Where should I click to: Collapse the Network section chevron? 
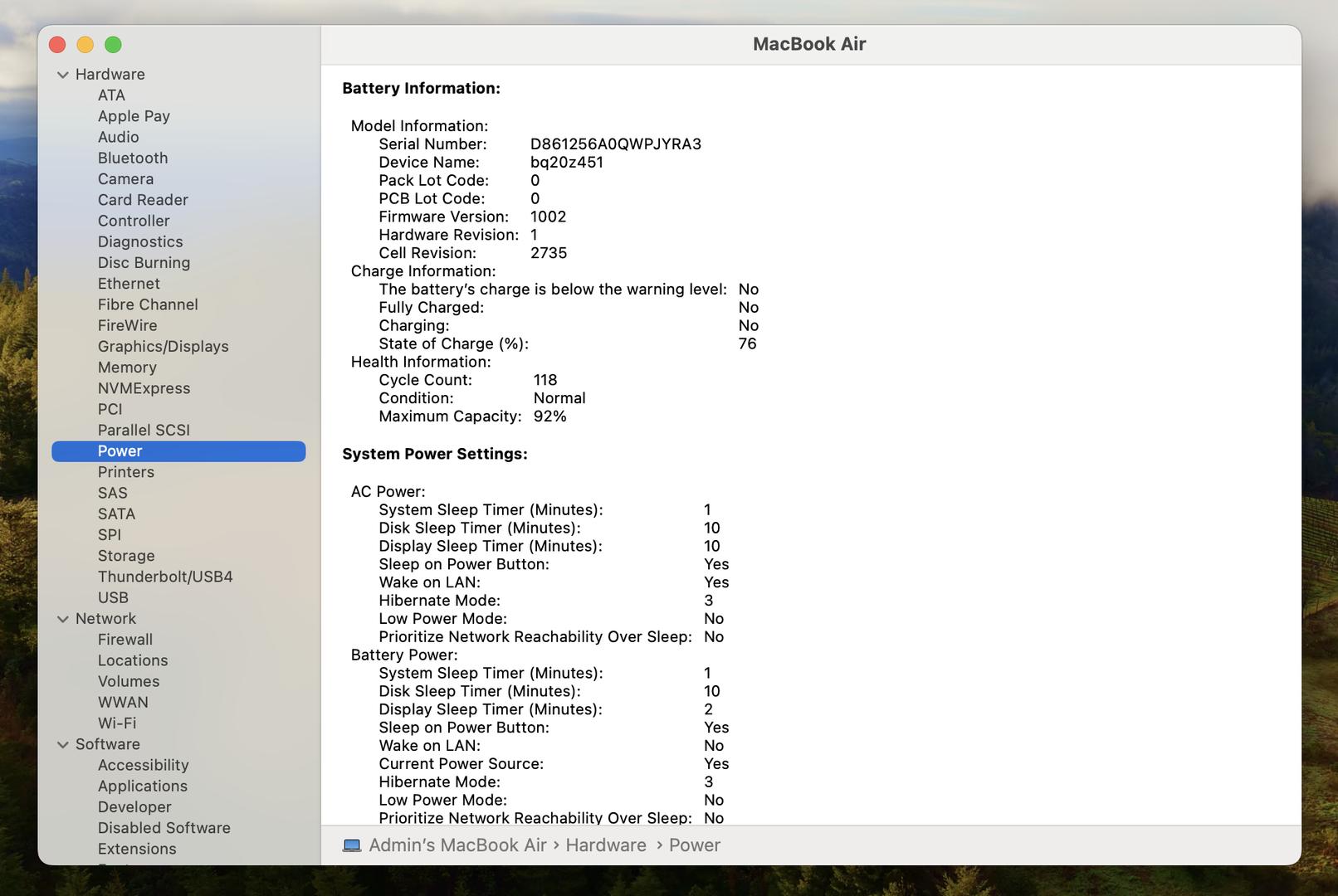click(x=62, y=619)
